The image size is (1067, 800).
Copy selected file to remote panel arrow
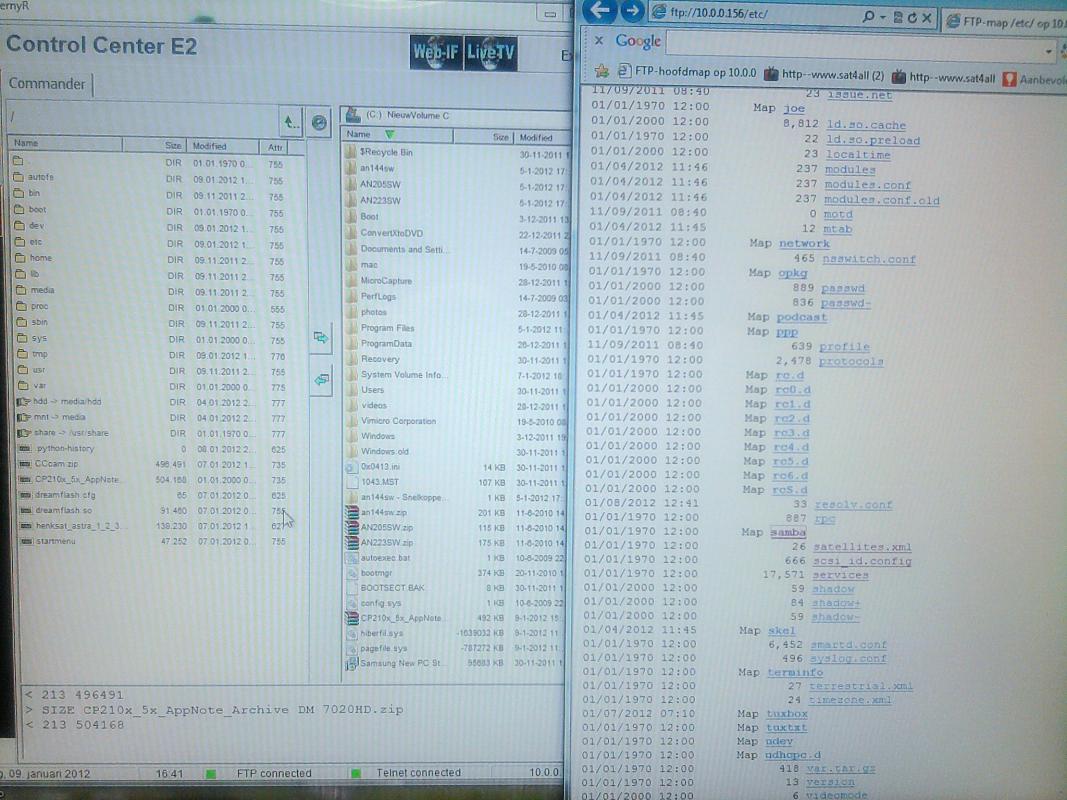pos(321,379)
